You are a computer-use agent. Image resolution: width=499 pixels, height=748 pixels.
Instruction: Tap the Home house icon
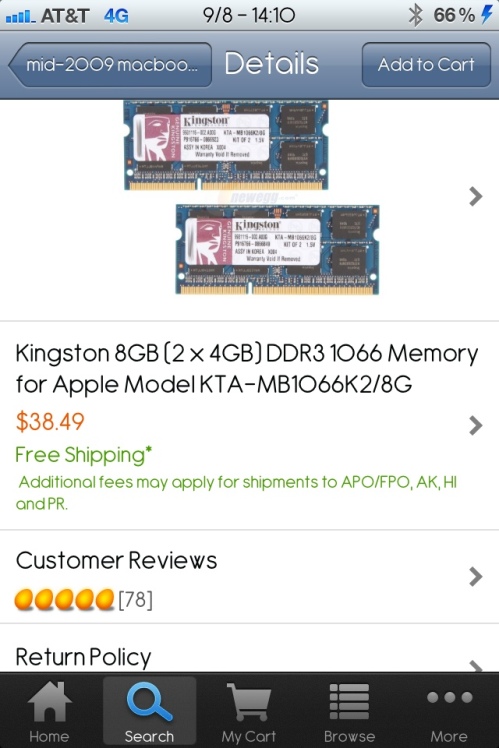point(49,701)
